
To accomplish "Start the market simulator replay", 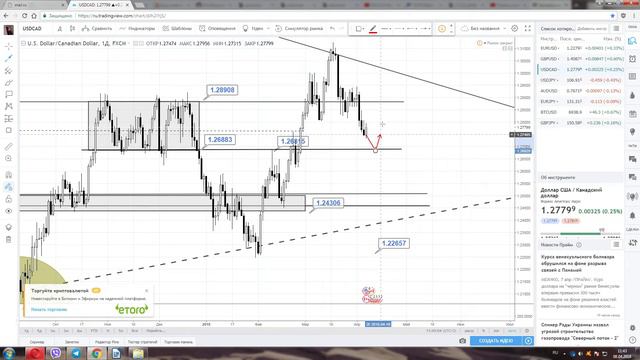I will pyautogui.click(x=299, y=29).
